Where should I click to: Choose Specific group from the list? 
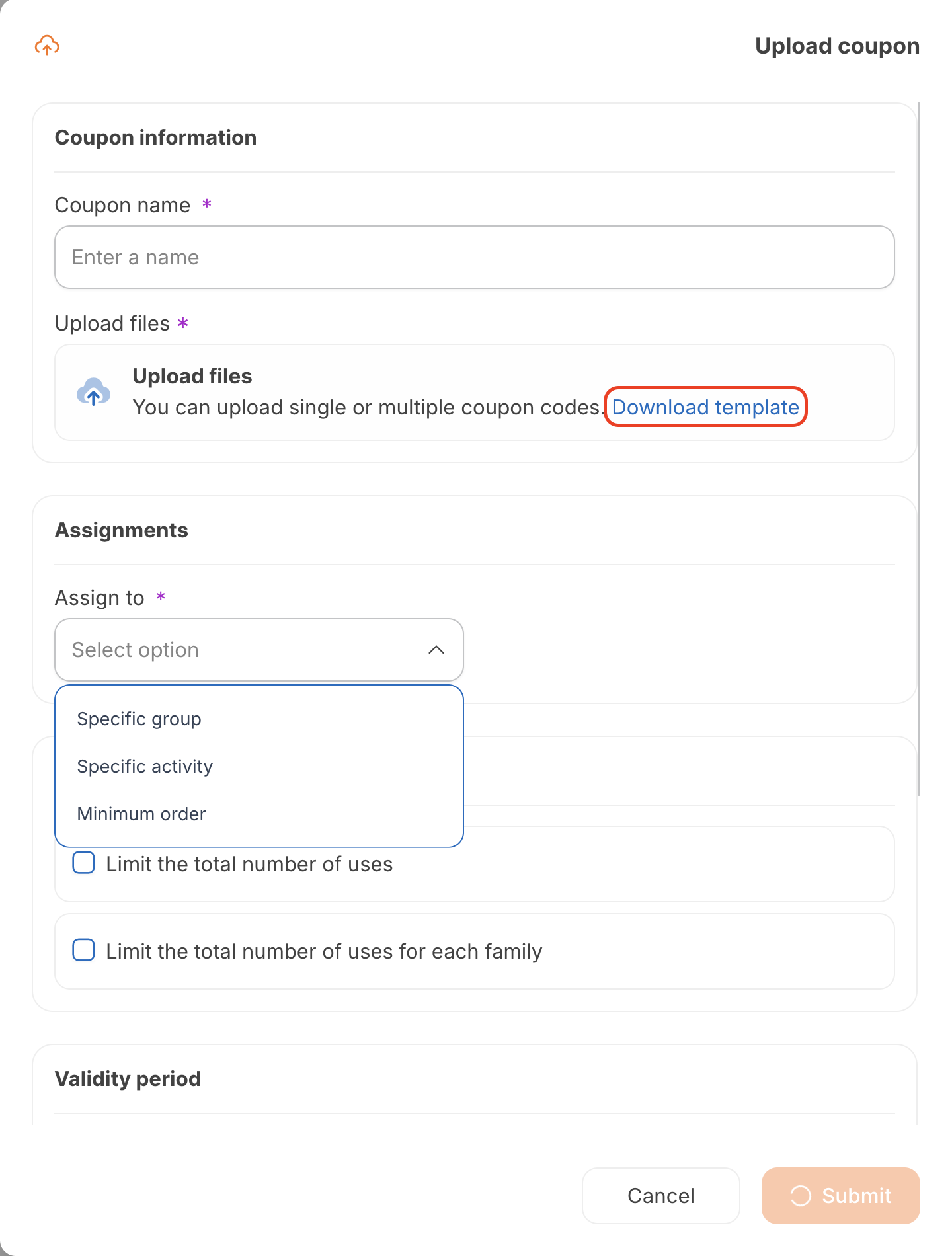coord(139,719)
